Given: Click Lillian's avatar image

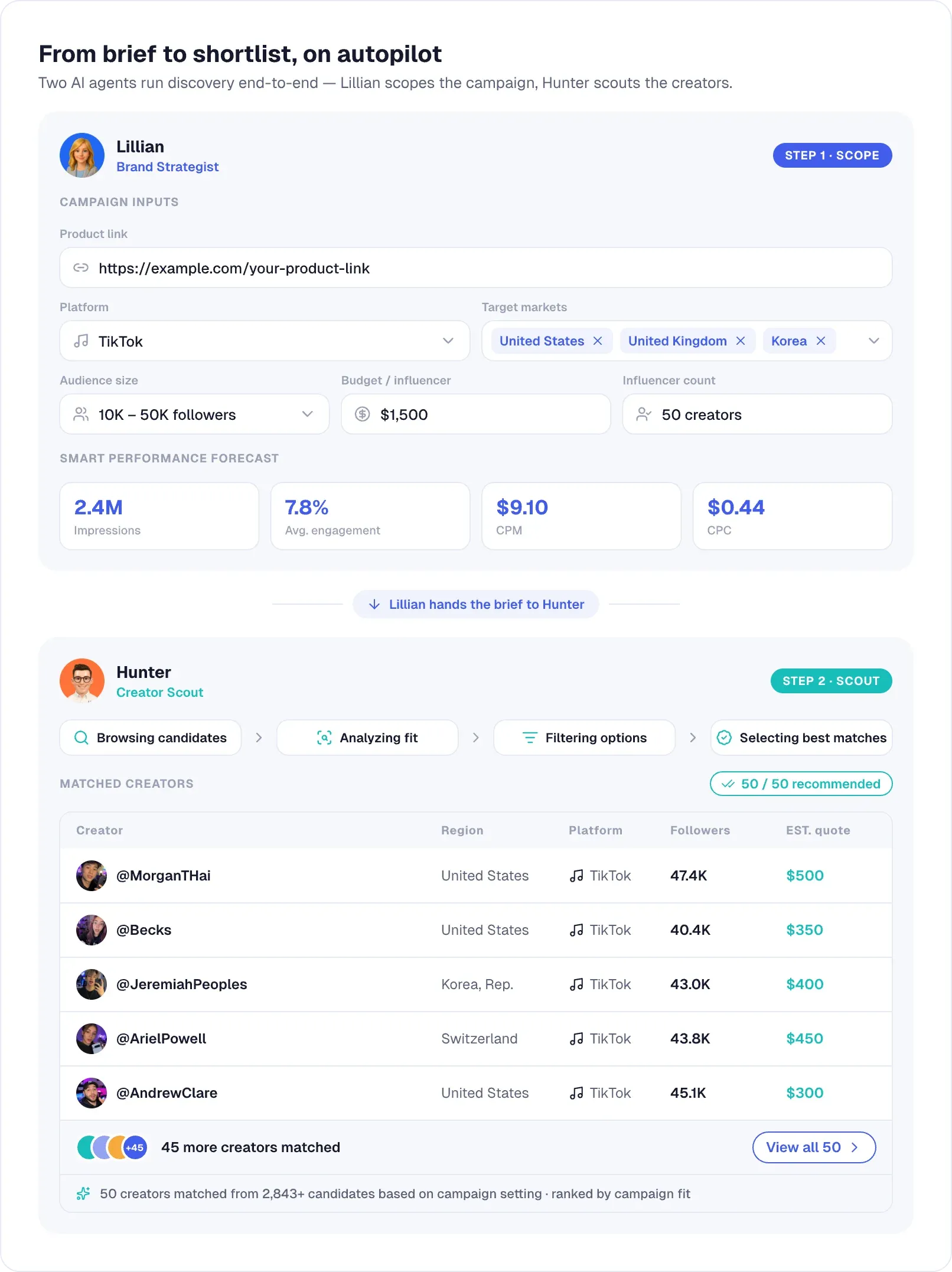Looking at the screenshot, I should tap(82, 155).
